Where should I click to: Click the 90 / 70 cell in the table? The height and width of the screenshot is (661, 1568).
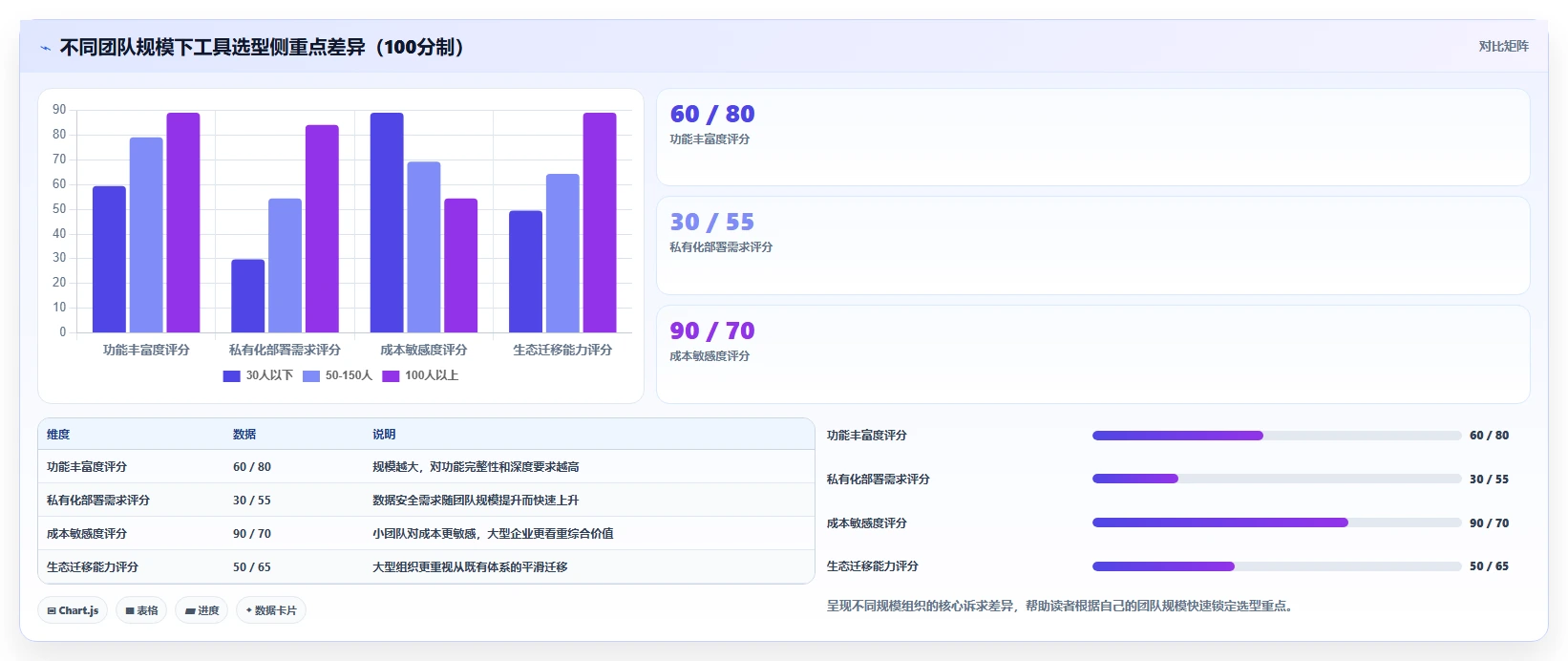pos(252,534)
